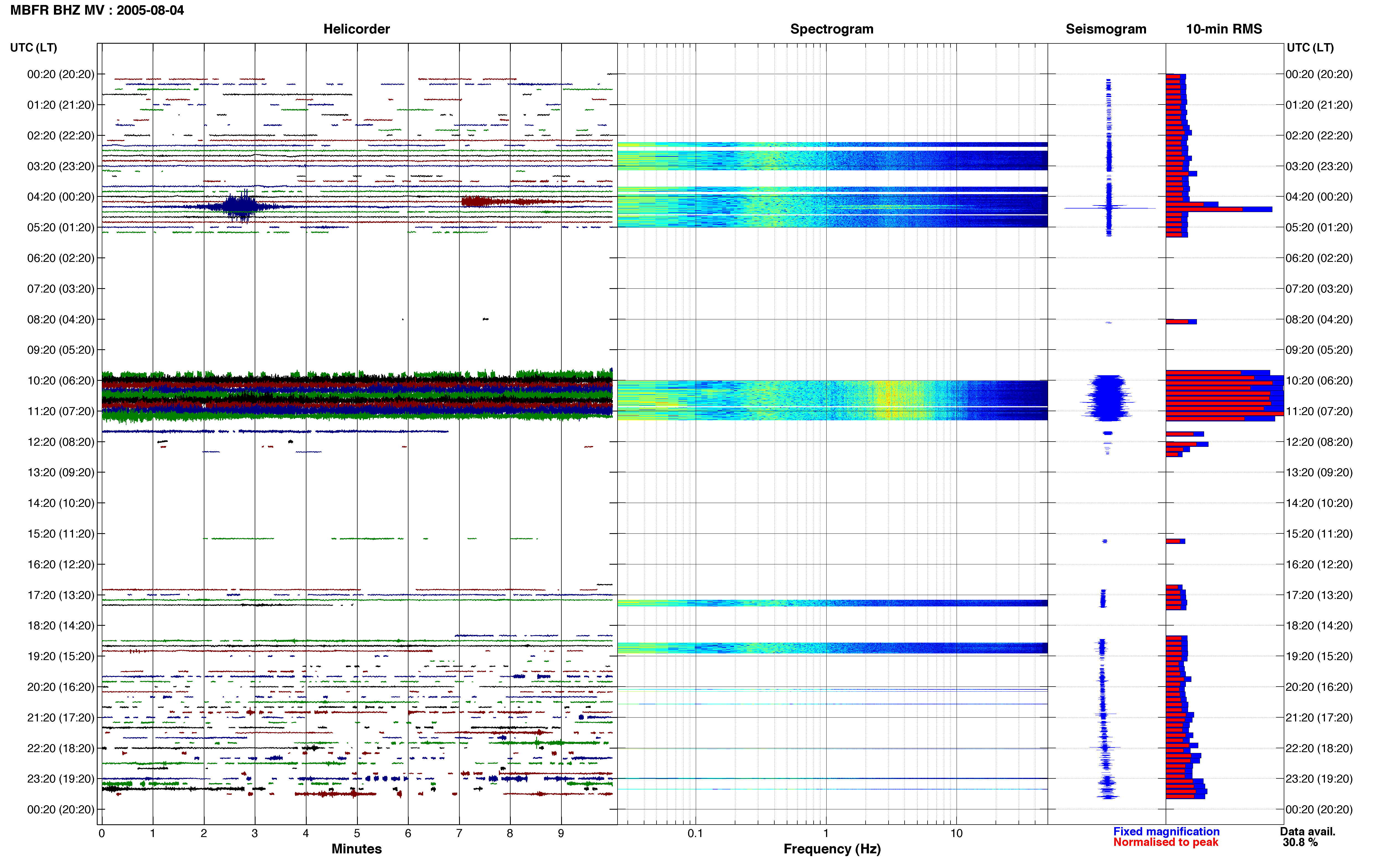Select the 'Spectrogram' panel heading

[x=832, y=29]
